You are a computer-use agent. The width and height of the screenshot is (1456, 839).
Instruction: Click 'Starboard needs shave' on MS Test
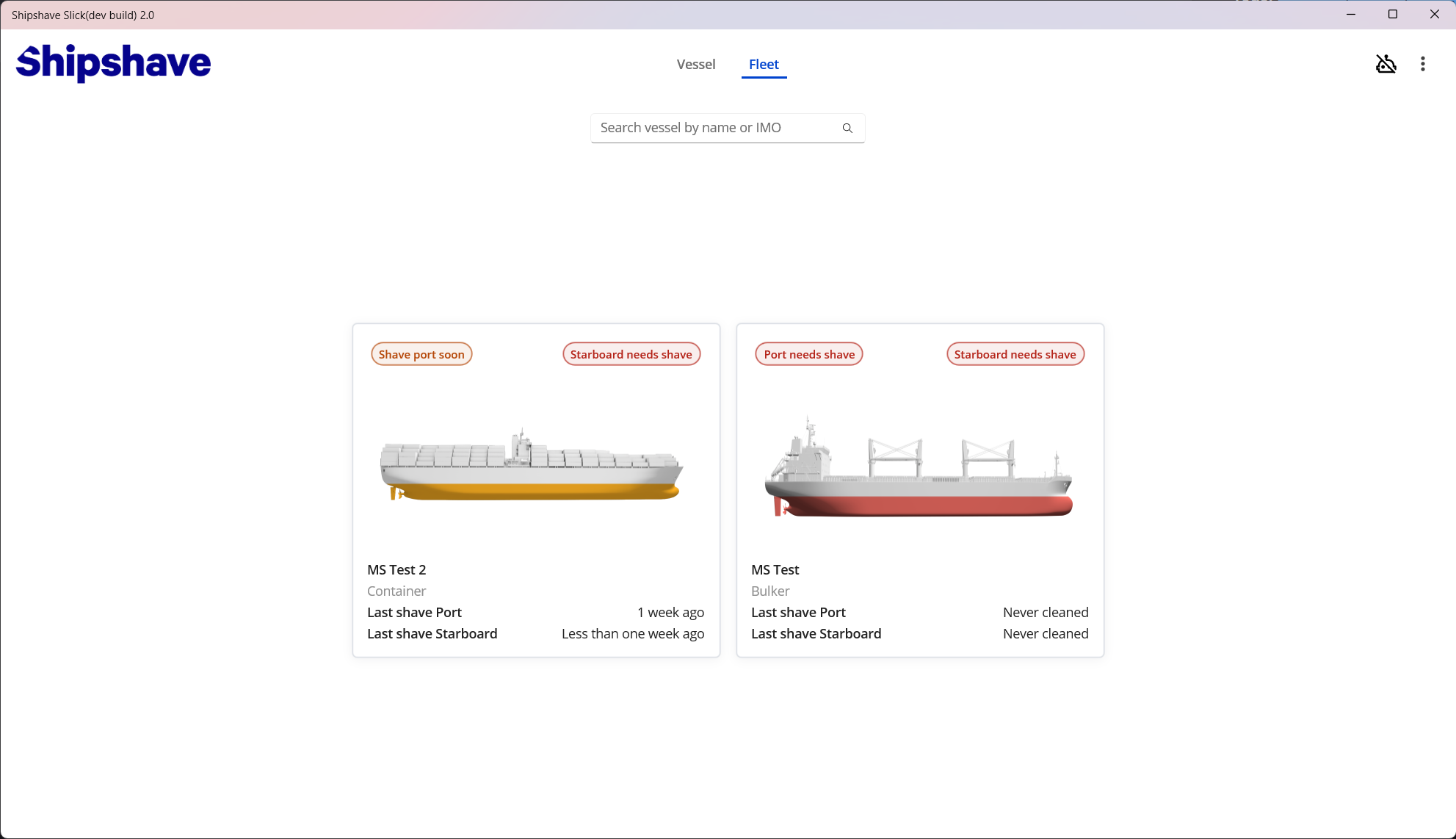(x=1015, y=353)
